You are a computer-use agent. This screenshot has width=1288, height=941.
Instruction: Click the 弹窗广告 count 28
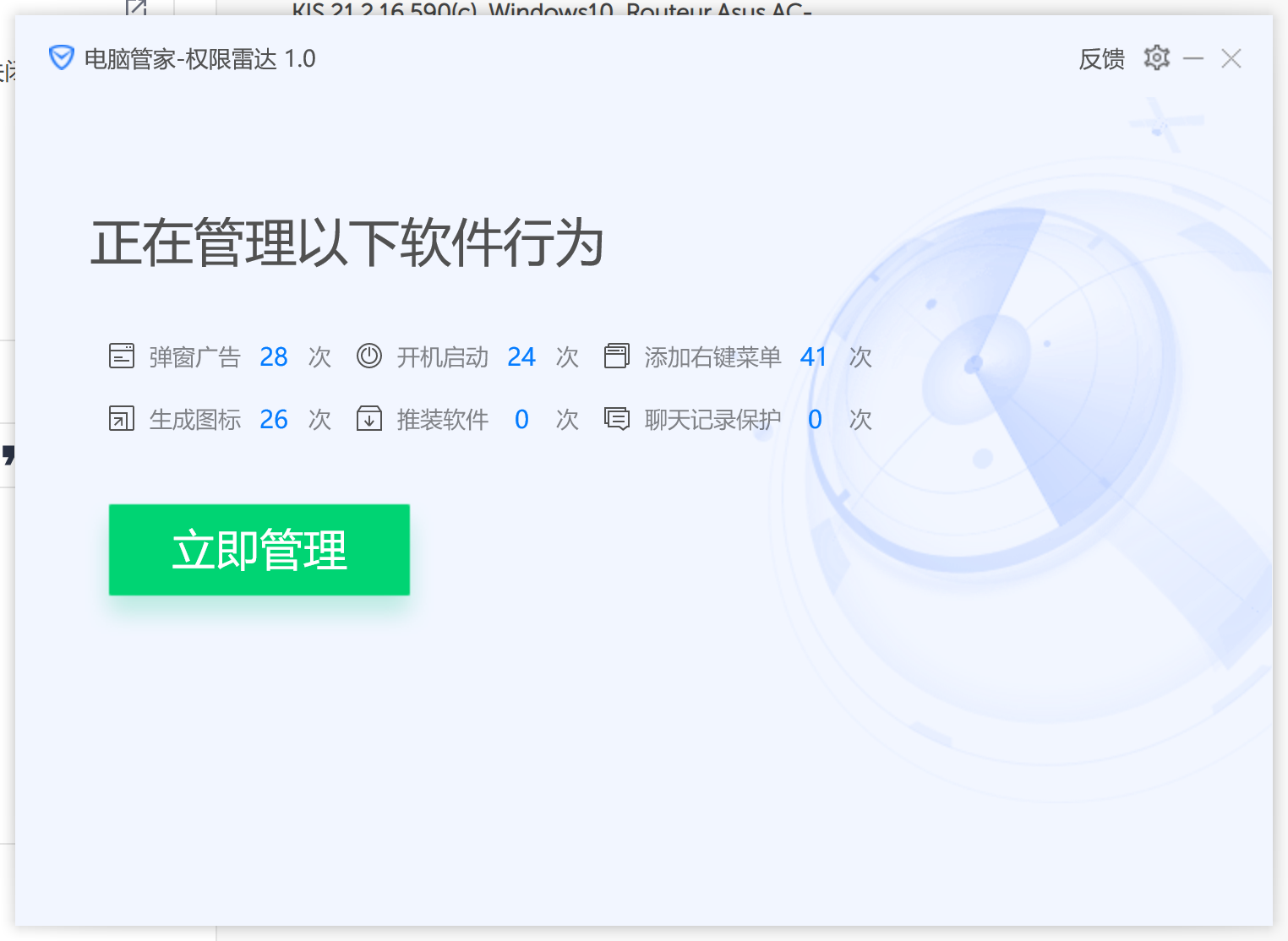274,357
